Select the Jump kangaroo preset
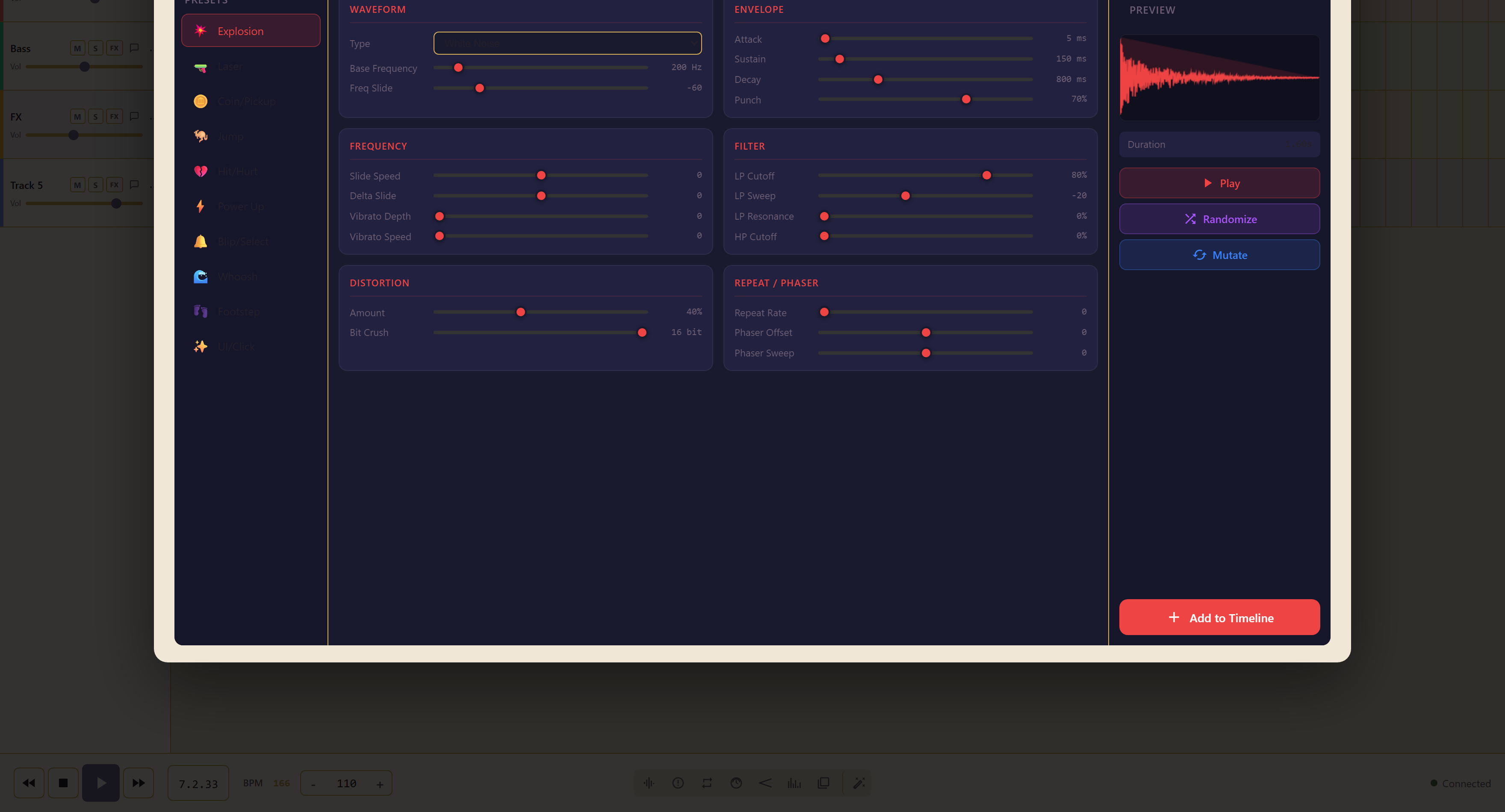 click(251, 137)
